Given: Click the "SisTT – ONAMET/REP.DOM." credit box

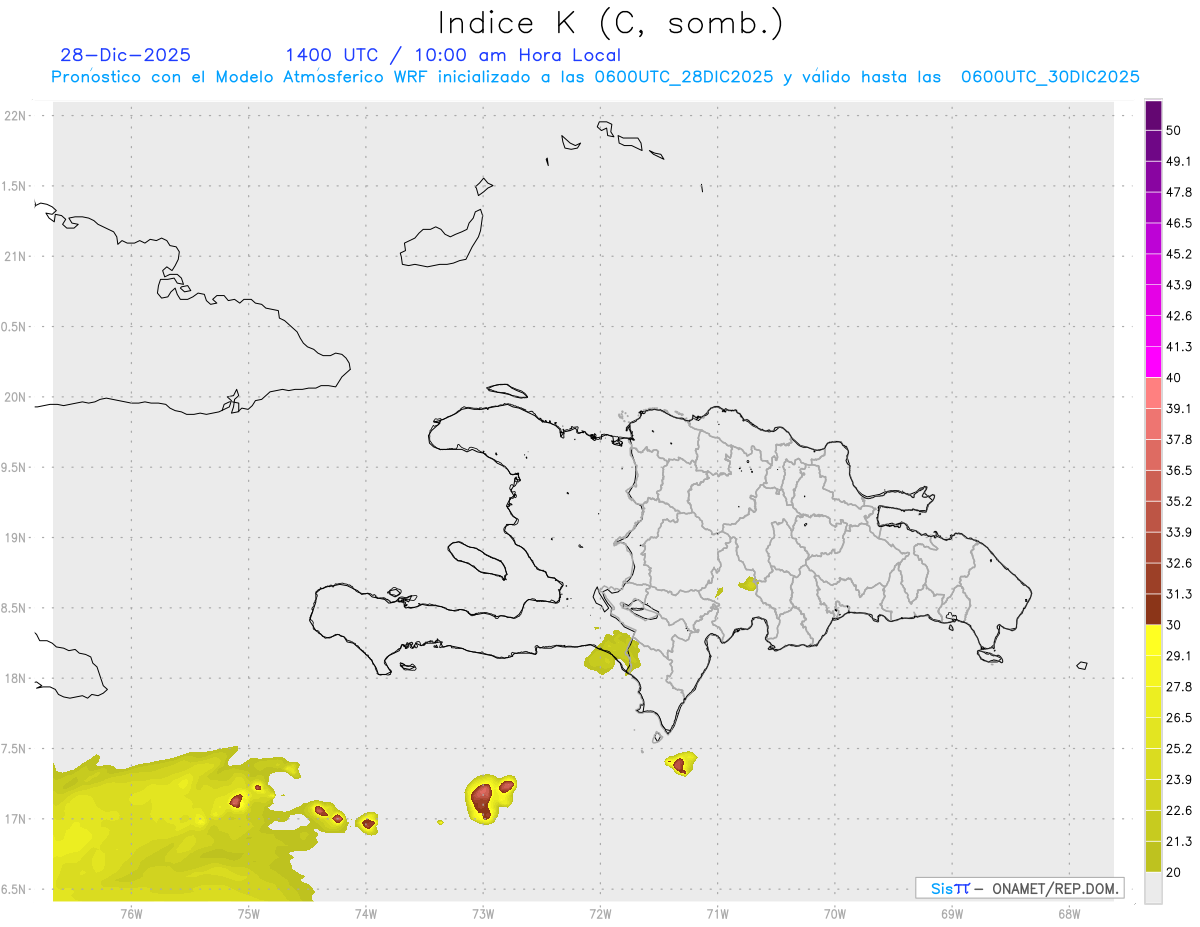Looking at the screenshot, I should (1020, 888).
